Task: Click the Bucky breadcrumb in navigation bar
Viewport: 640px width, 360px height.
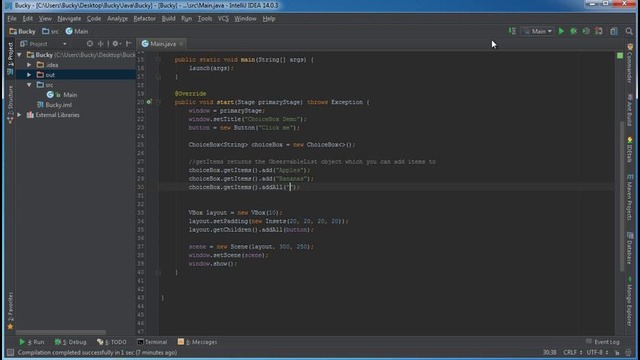Action: (x=22, y=31)
